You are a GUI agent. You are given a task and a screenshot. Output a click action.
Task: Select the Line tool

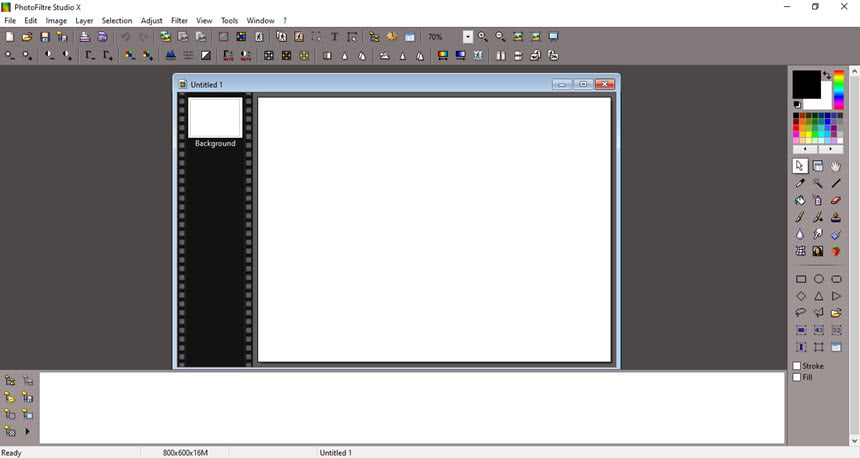click(x=835, y=183)
